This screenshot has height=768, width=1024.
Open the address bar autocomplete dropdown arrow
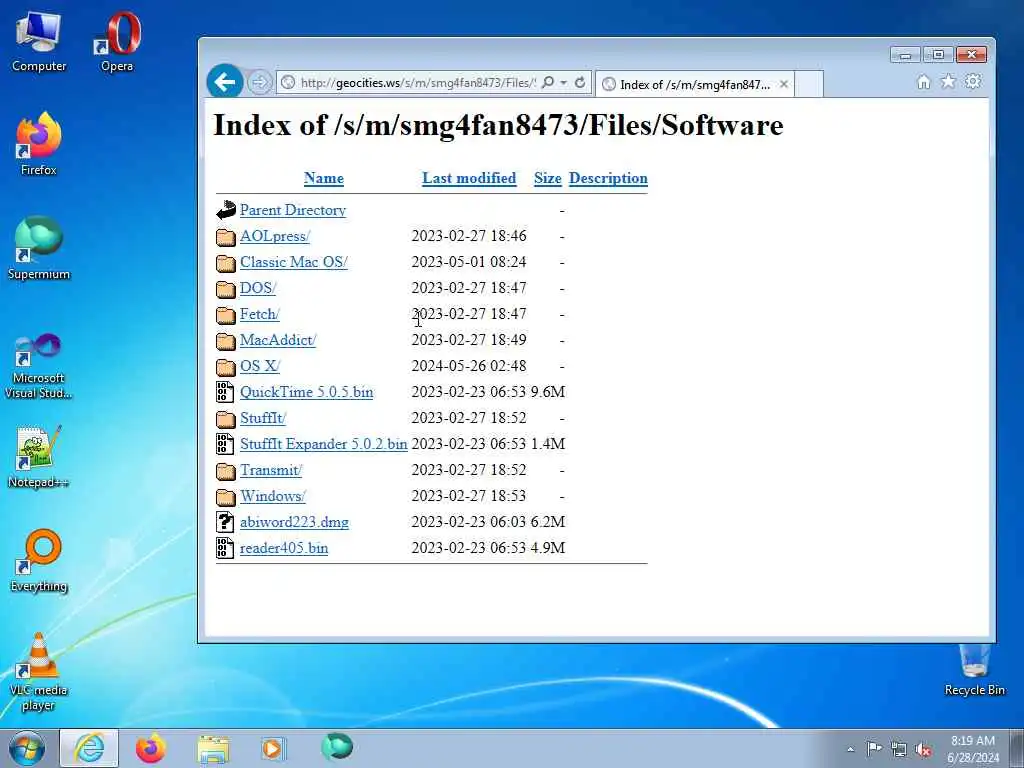564,82
